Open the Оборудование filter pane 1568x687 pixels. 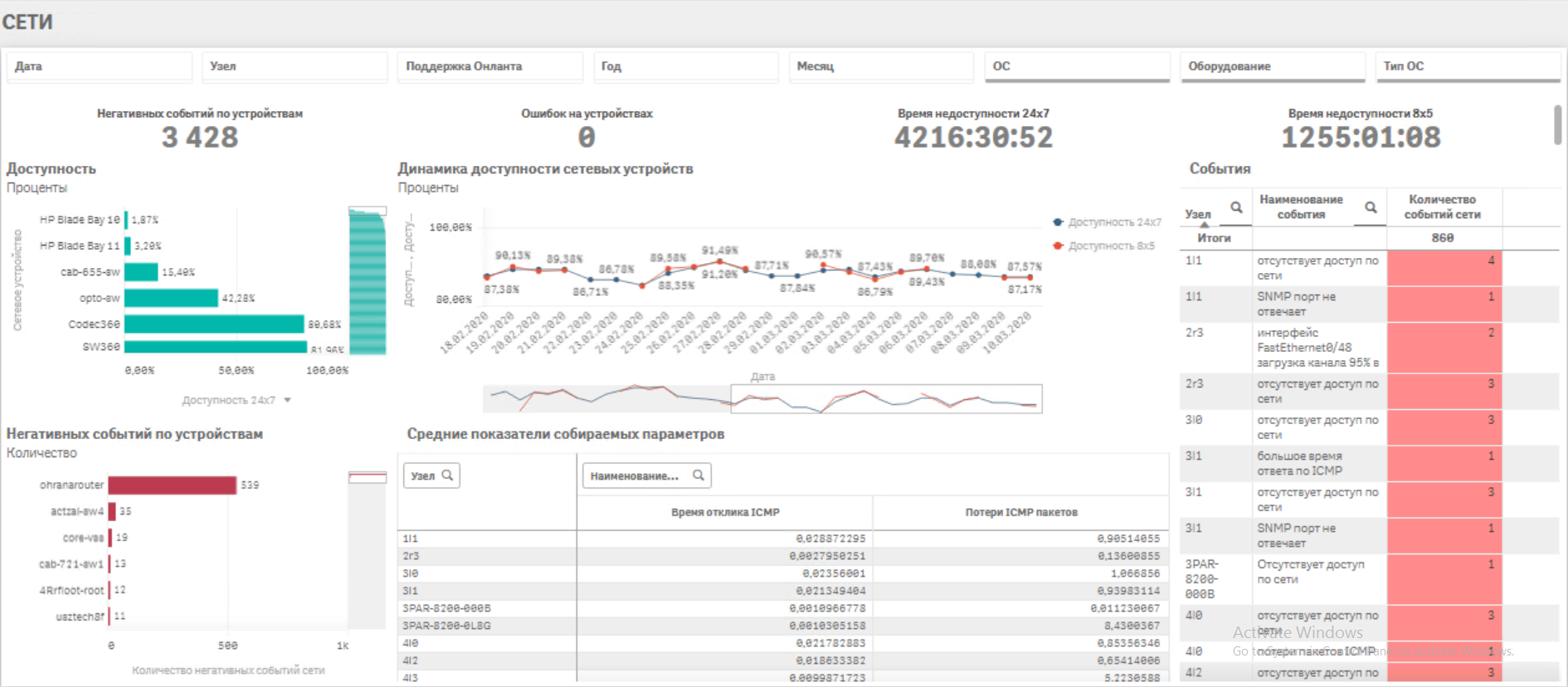[1273, 66]
